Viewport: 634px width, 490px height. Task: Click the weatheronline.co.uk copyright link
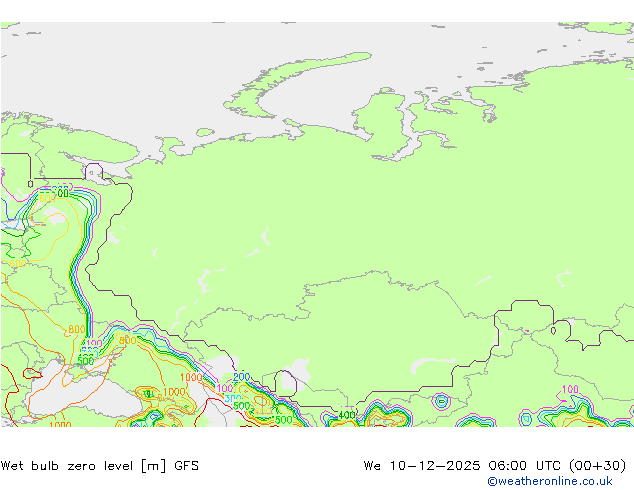(550, 481)
